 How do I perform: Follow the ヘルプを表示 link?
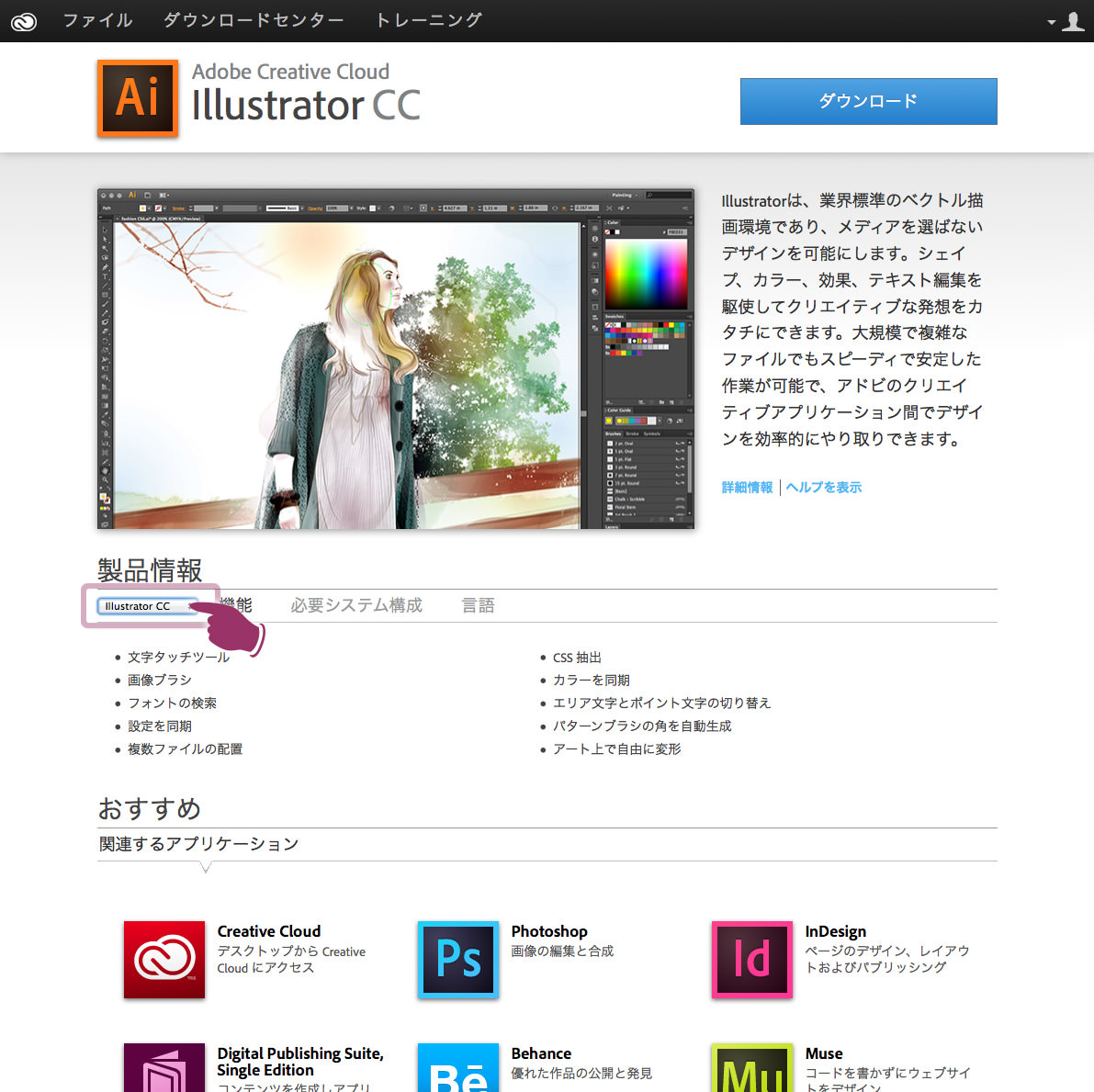click(823, 487)
